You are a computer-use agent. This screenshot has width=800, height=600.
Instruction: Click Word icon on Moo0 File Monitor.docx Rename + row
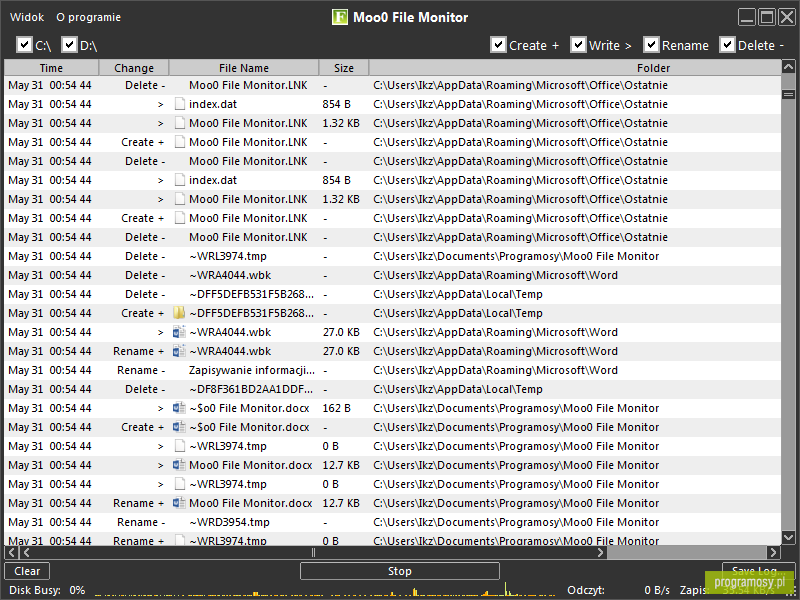pyautogui.click(x=179, y=503)
